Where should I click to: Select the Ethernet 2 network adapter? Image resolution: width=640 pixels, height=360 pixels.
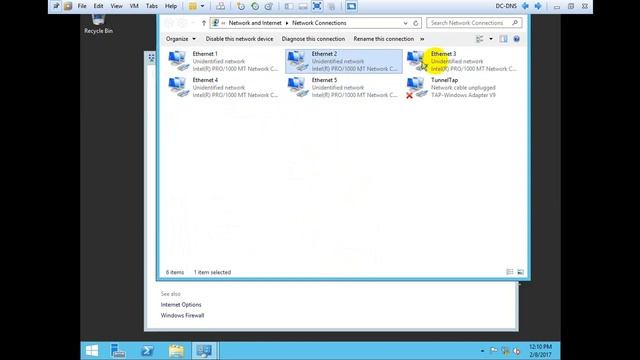pyautogui.click(x=344, y=61)
